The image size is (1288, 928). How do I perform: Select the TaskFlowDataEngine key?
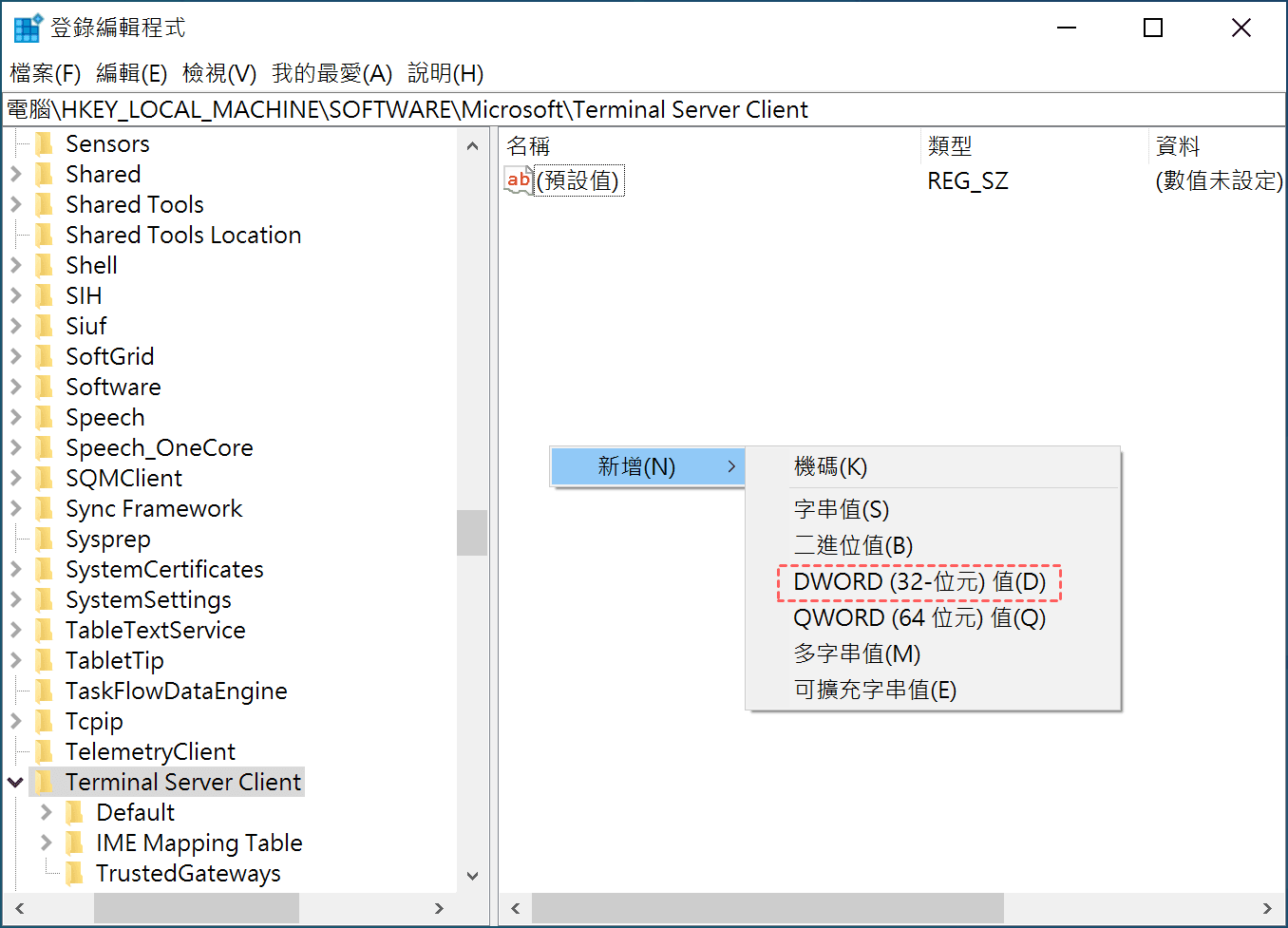(x=176, y=691)
